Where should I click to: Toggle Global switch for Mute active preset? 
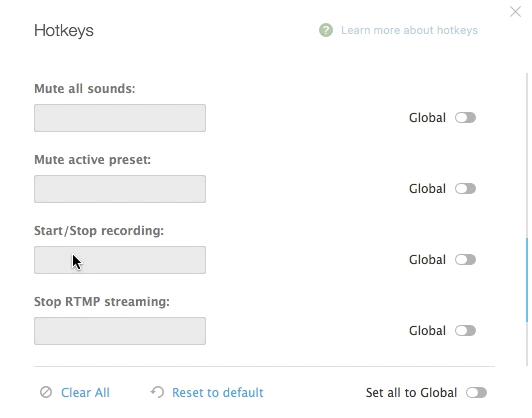tap(466, 189)
